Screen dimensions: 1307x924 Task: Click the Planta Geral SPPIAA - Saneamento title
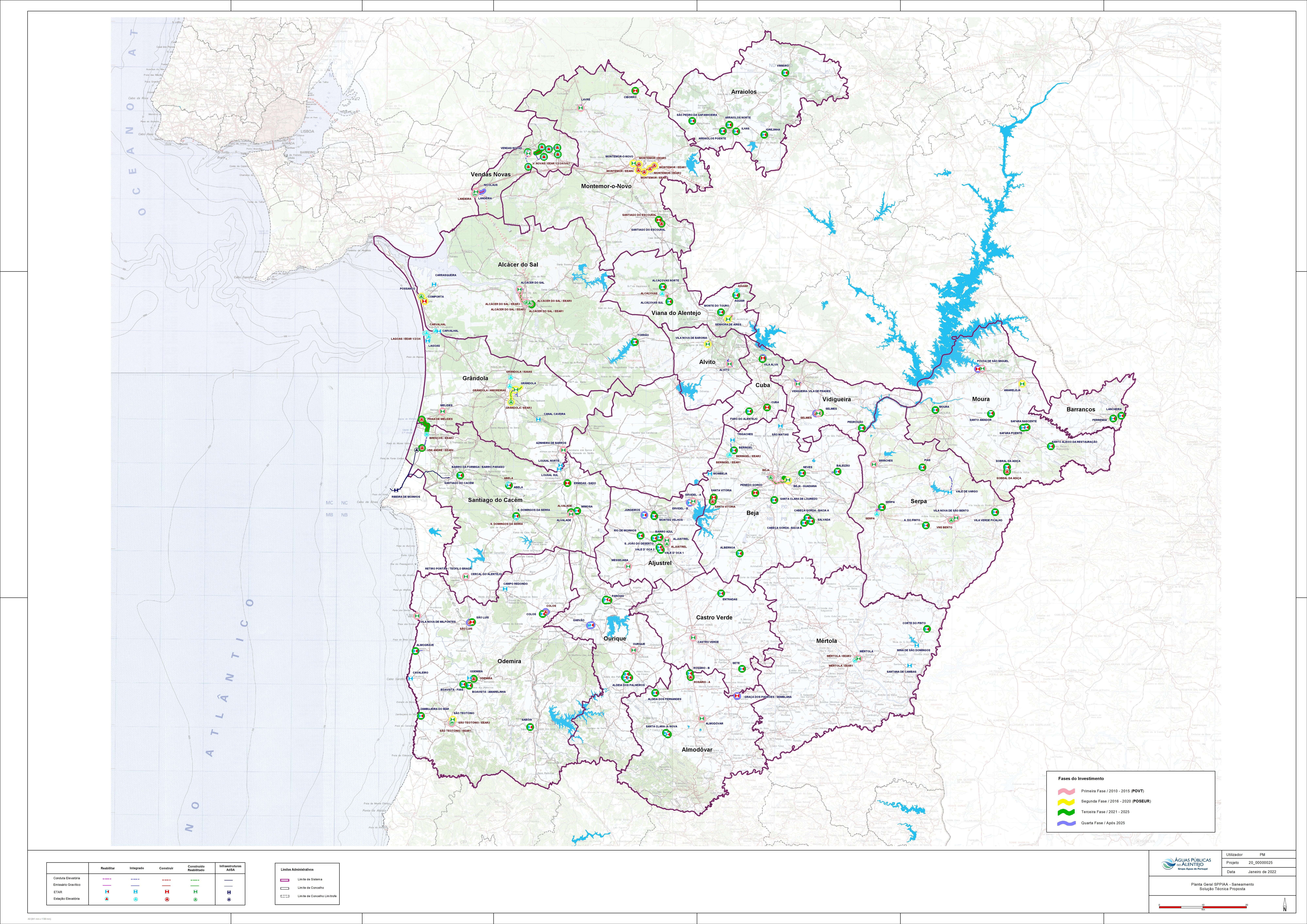tap(1223, 884)
